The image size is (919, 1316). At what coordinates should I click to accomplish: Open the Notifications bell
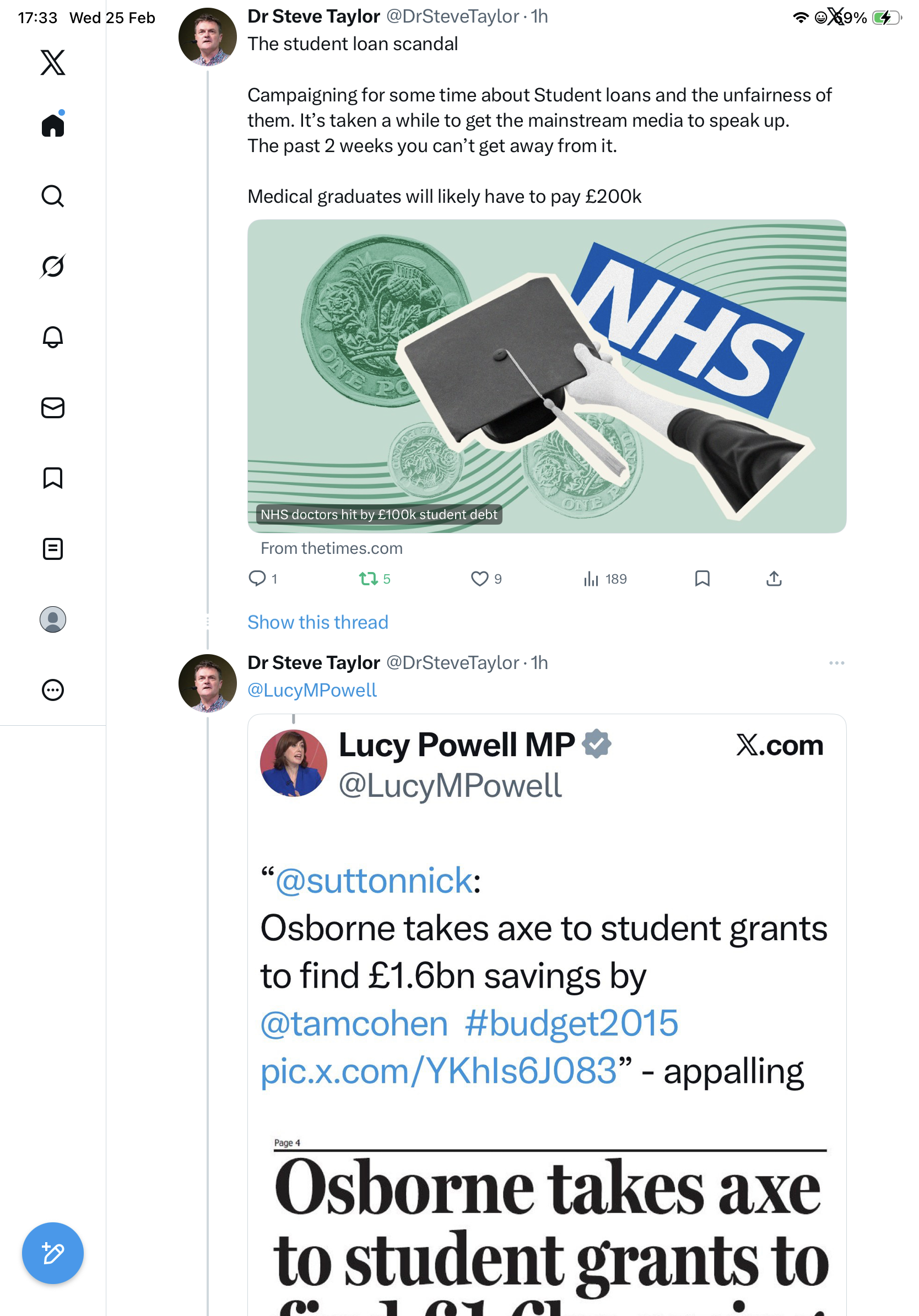click(53, 337)
